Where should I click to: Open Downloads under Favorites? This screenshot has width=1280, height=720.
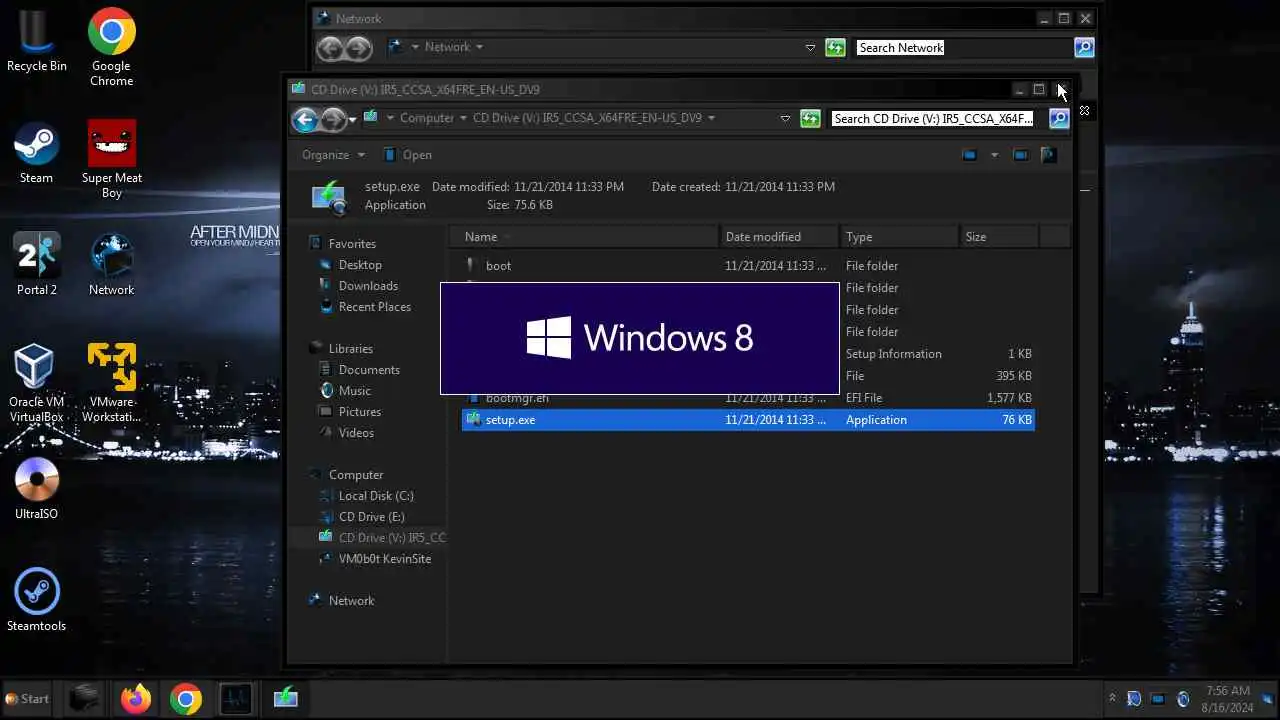[x=359, y=286]
